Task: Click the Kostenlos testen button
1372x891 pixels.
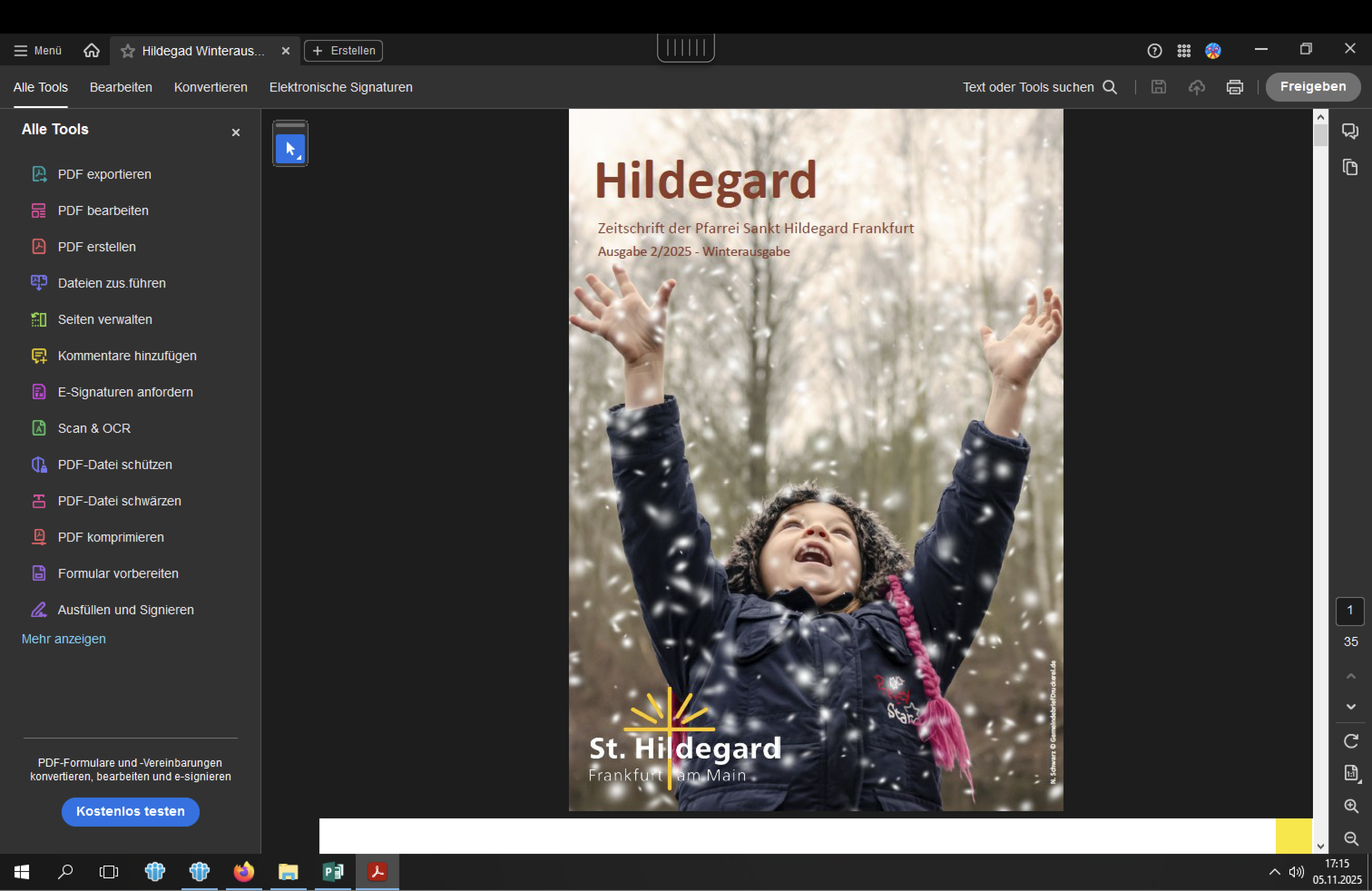Action: tap(130, 812)
